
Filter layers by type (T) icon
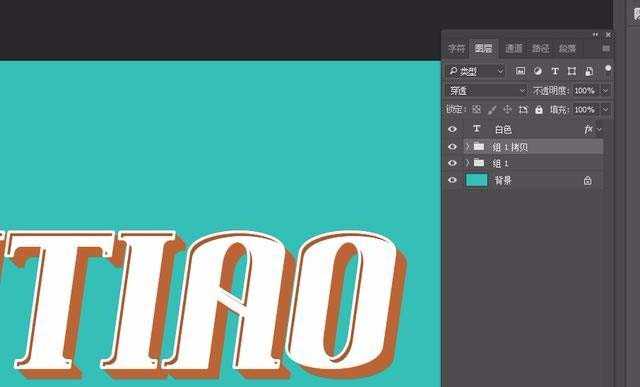click(555, 71)
